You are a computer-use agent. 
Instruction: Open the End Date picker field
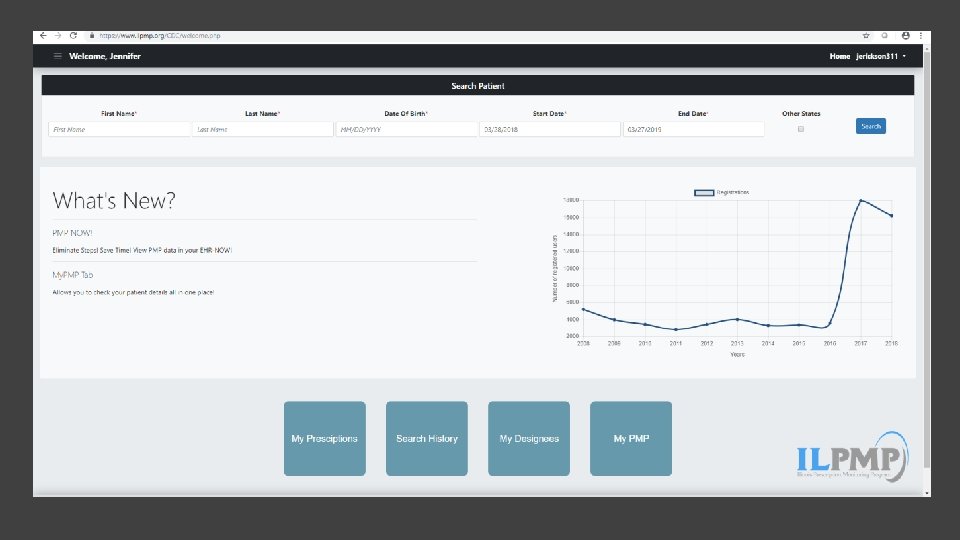tap(694, 129)
